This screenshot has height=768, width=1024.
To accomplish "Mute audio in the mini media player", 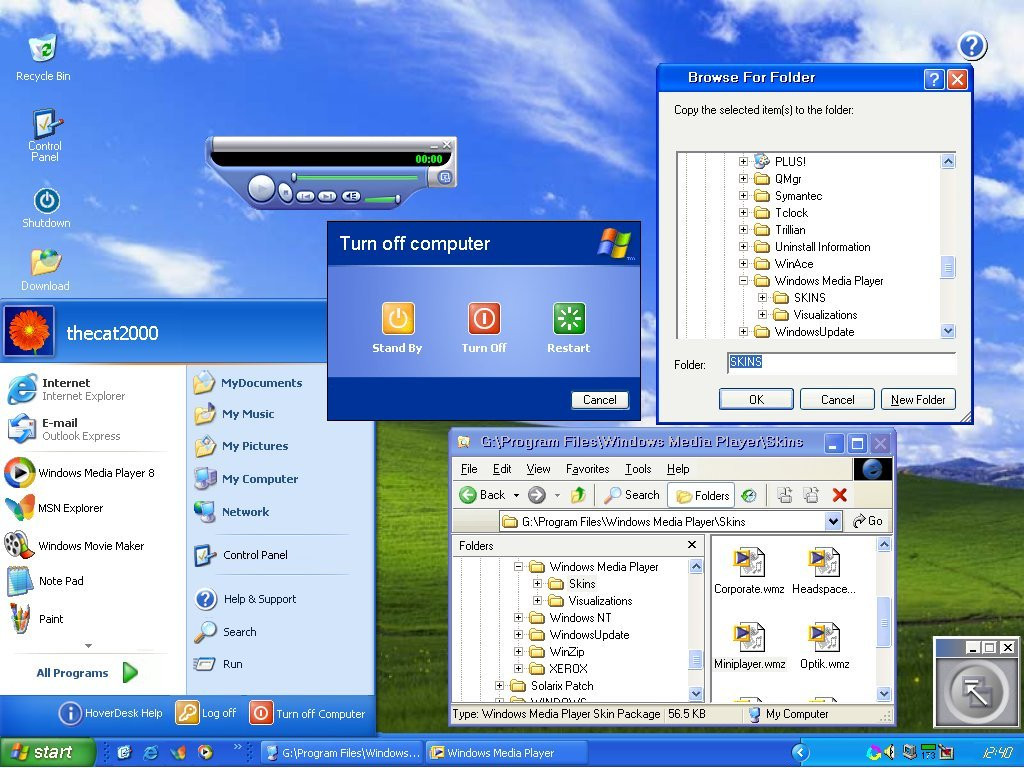I will (x=351, y=196).
